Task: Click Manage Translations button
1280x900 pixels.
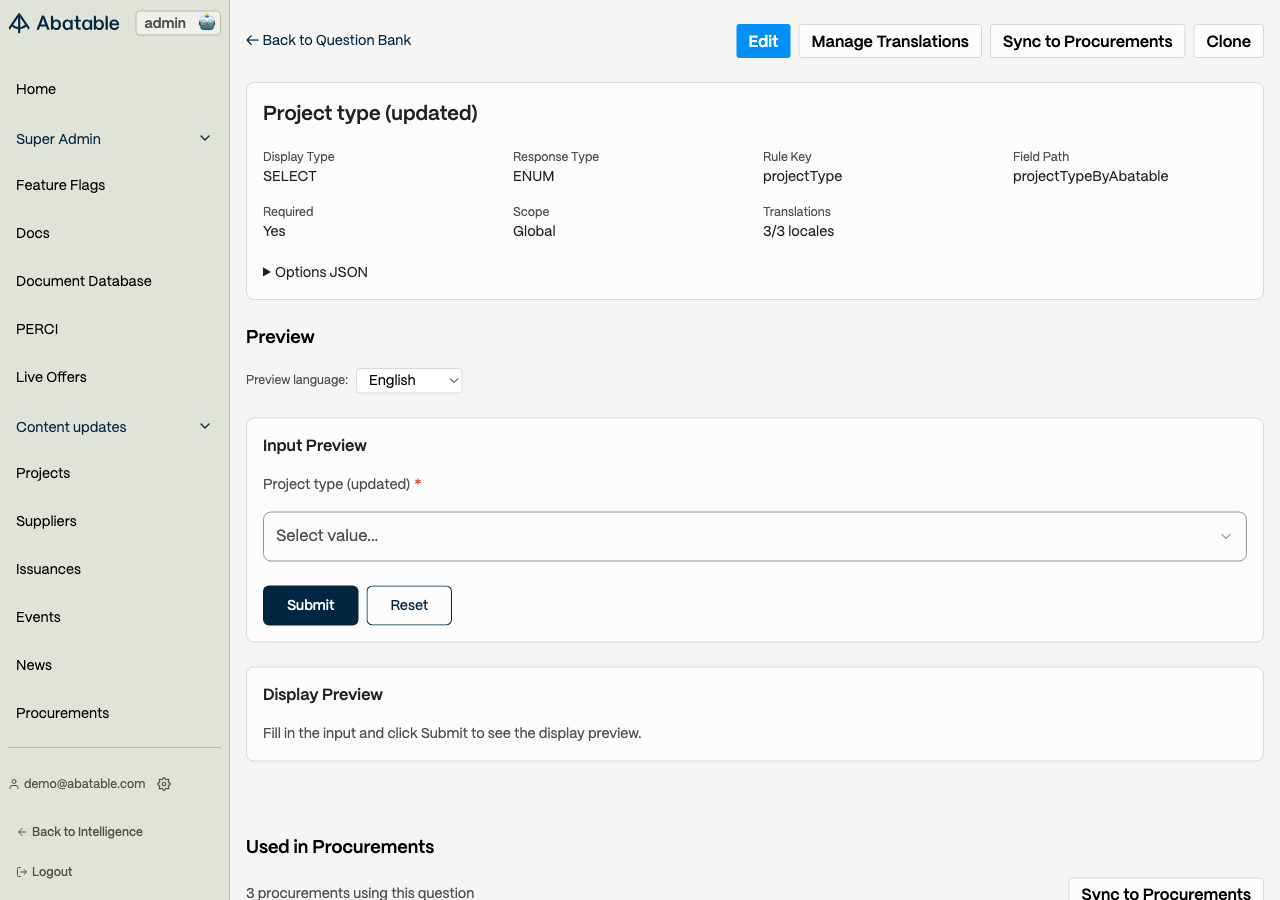Action: pyautogui.click(x=890, y=41)
